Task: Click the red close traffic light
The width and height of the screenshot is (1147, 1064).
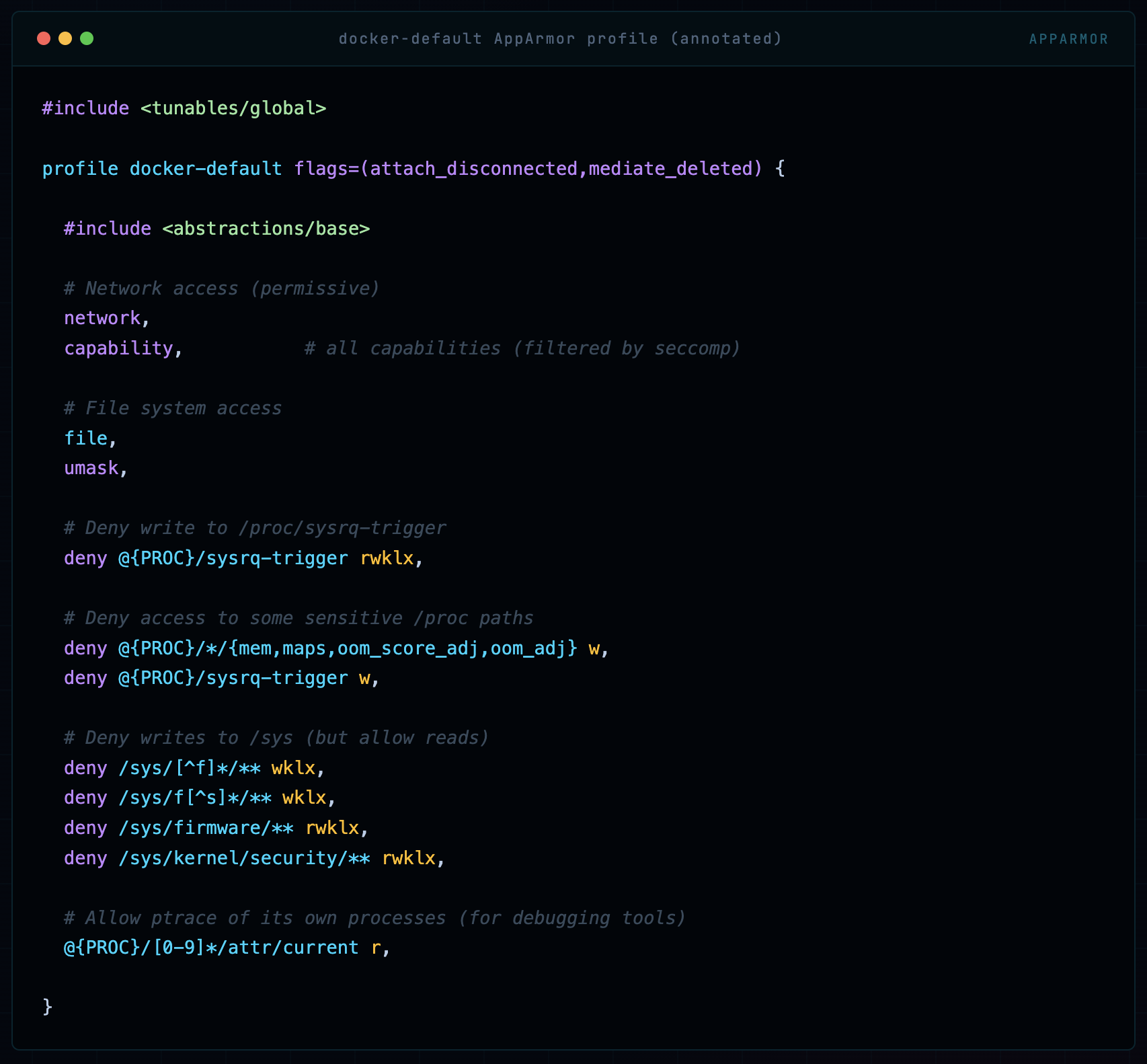Action: pos(43,38)
